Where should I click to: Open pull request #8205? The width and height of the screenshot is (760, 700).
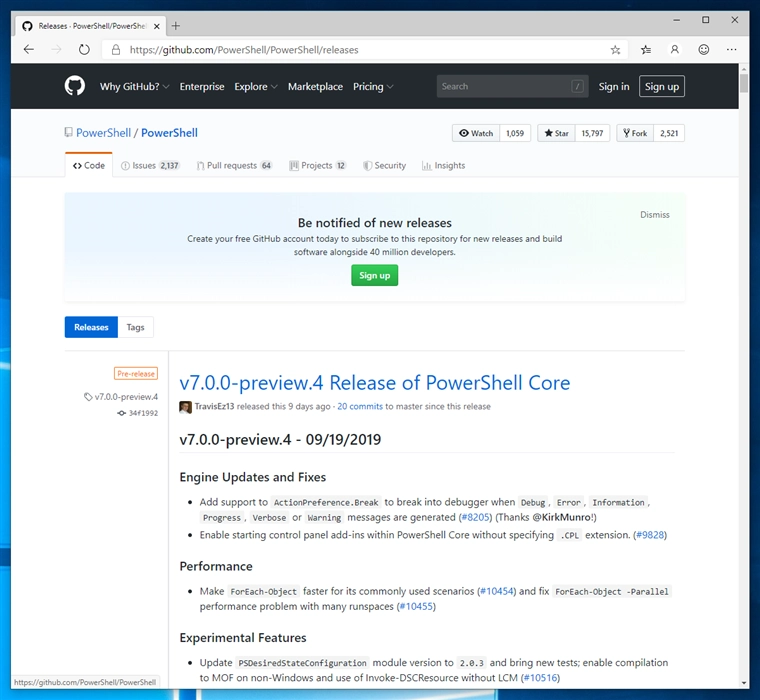coord(475,517)
